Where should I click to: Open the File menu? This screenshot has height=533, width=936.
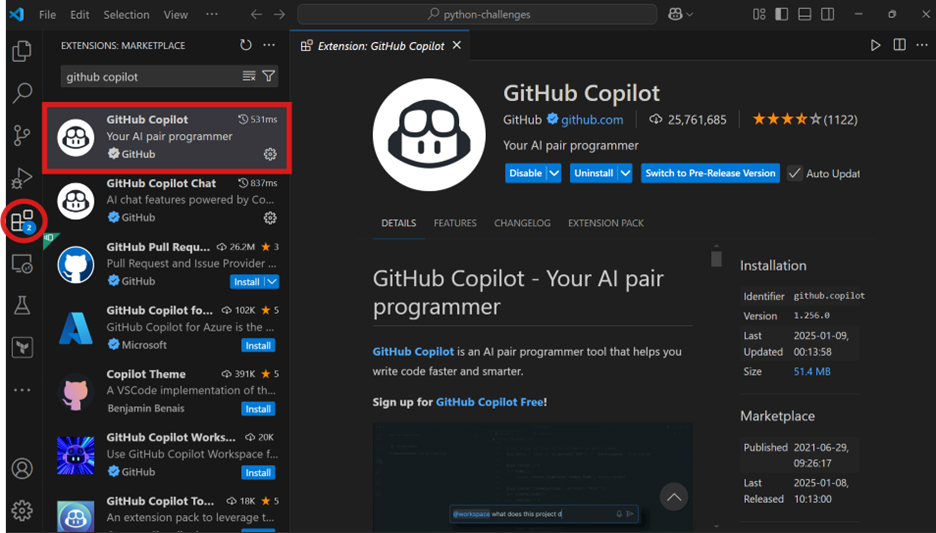(x=47, y=15)
